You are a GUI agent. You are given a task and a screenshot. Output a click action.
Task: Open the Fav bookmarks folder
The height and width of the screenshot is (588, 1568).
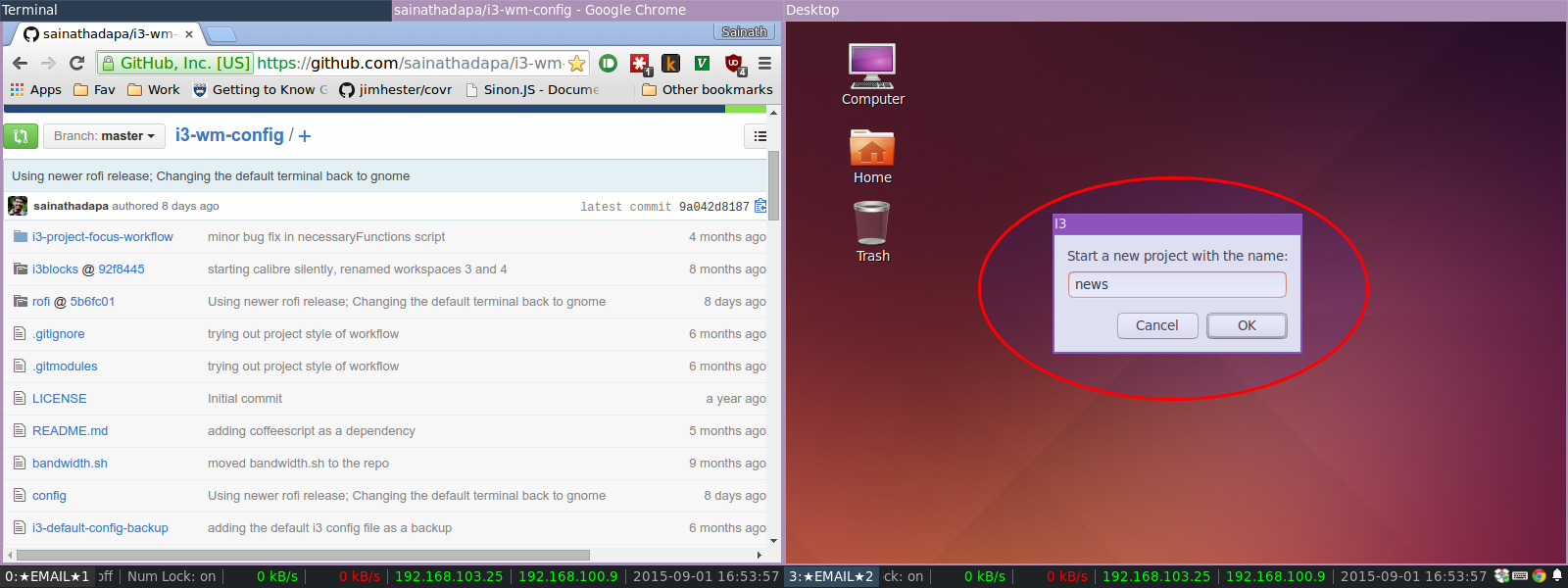pyautogui.click(x=95, y=89)
